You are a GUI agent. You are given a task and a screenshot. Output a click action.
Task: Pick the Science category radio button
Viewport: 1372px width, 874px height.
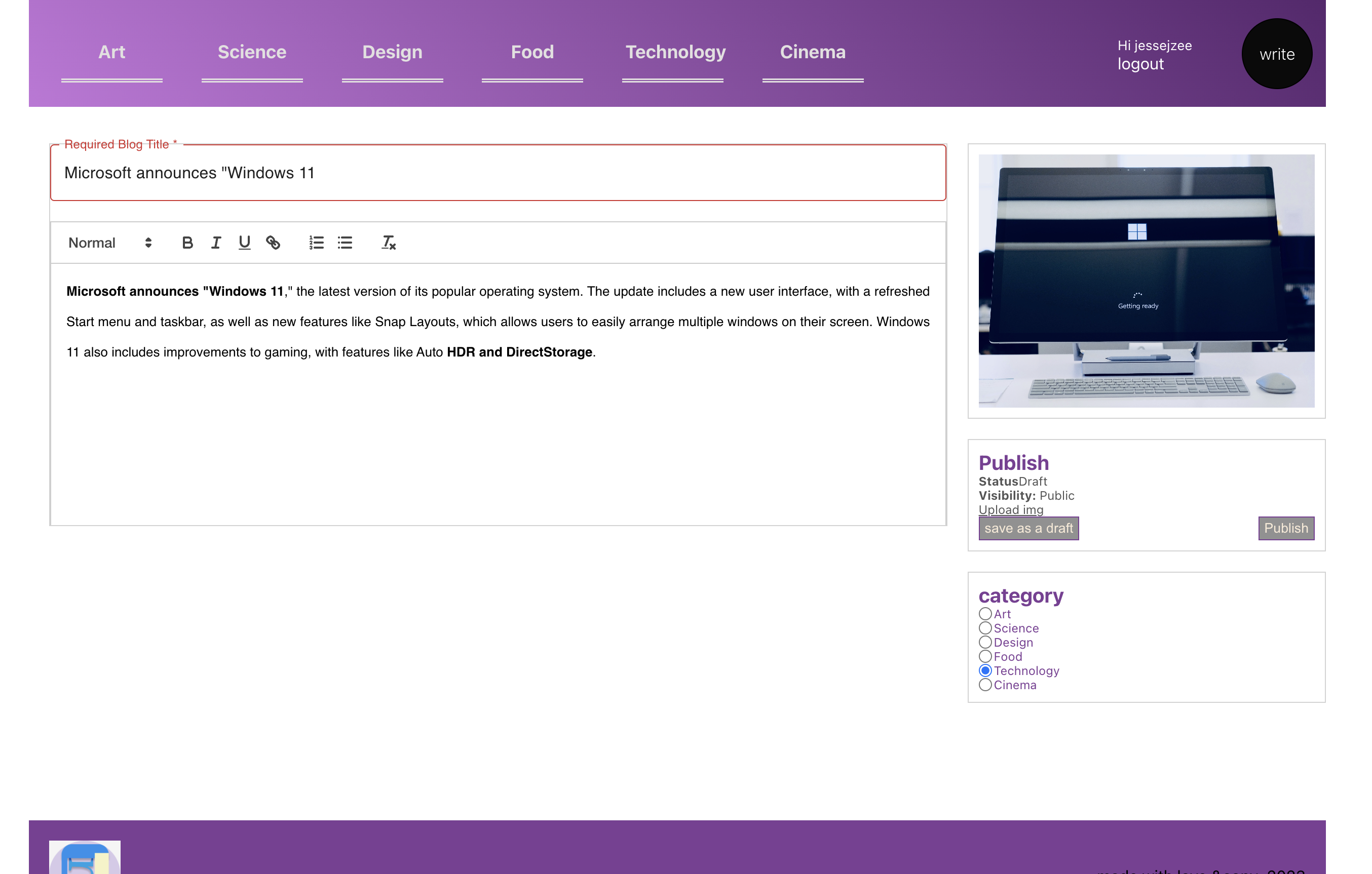tap(984, 628)
